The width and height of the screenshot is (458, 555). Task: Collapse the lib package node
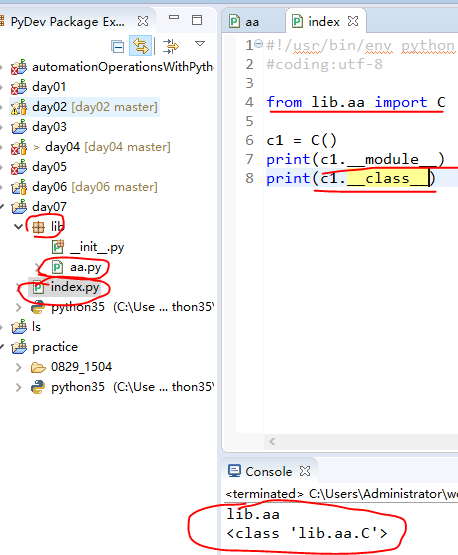[18, 226]
